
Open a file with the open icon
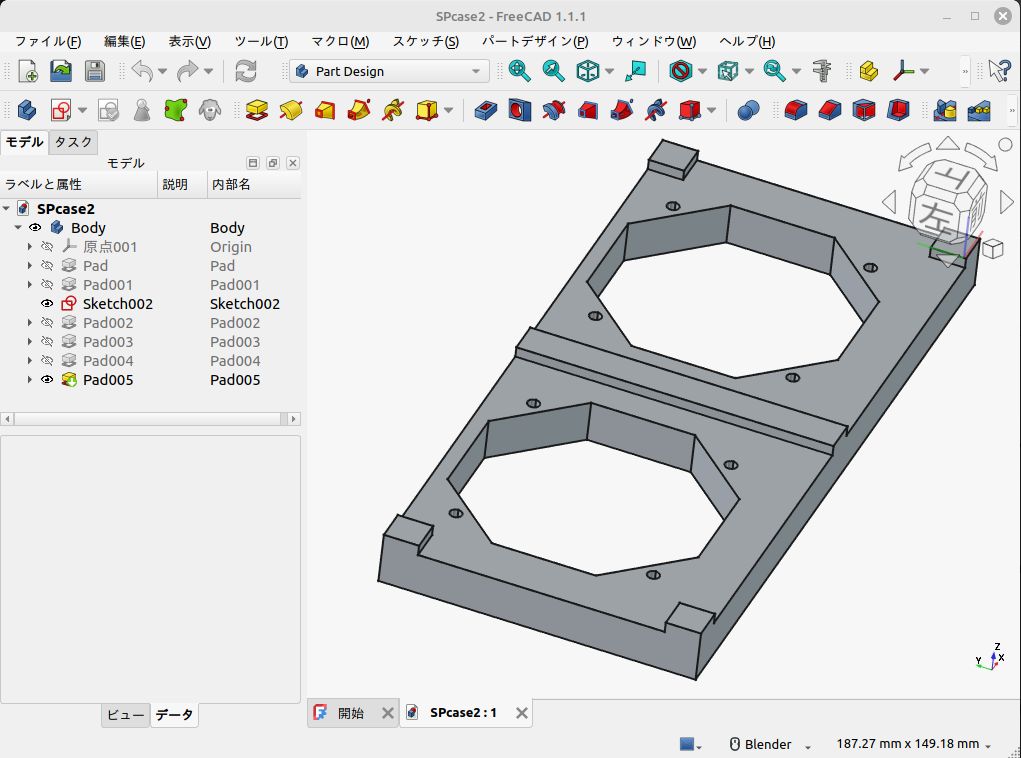point(61,71)
